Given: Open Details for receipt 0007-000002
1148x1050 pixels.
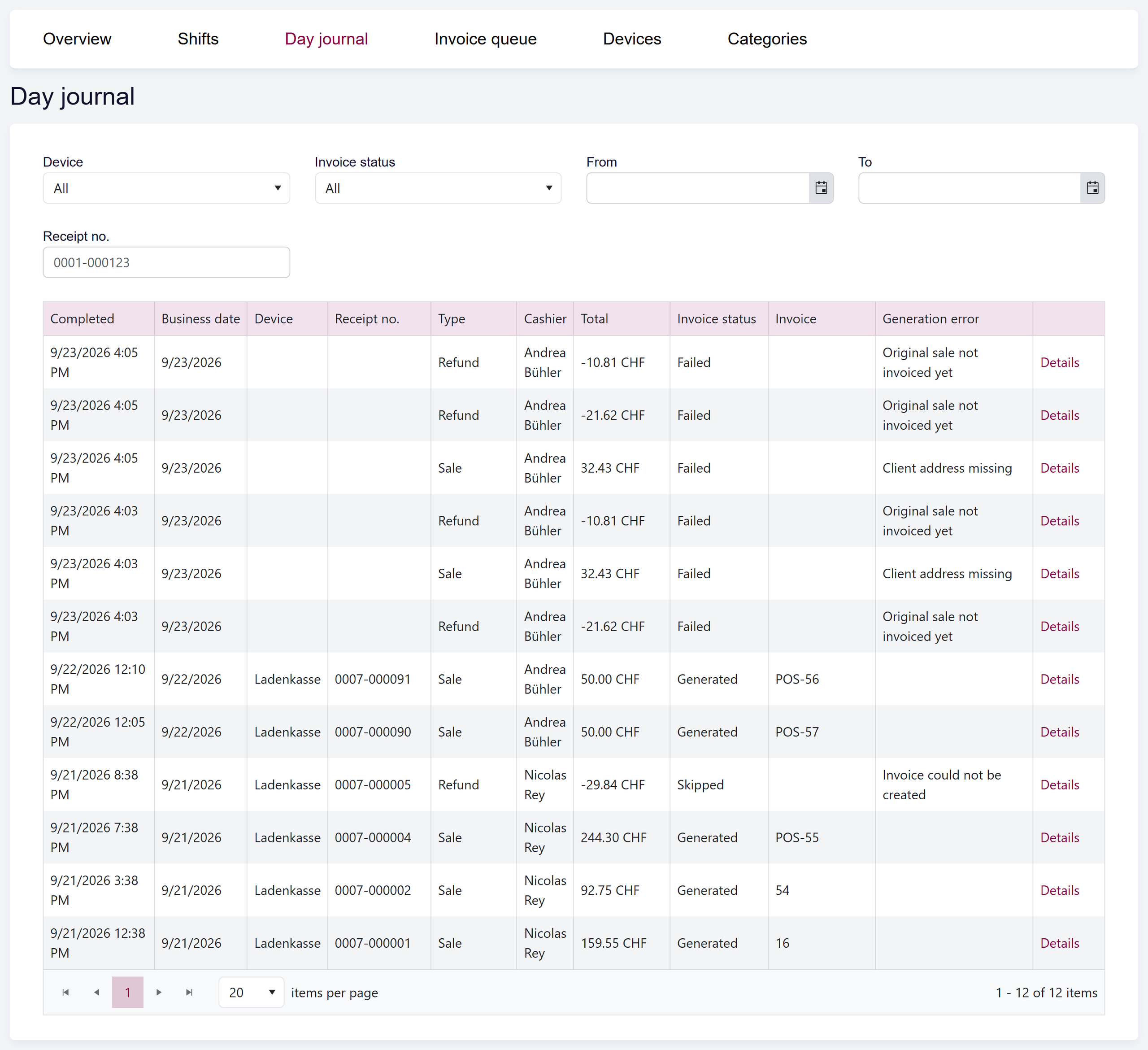Looking at the screenshot, I should [x=1059, y=891].
